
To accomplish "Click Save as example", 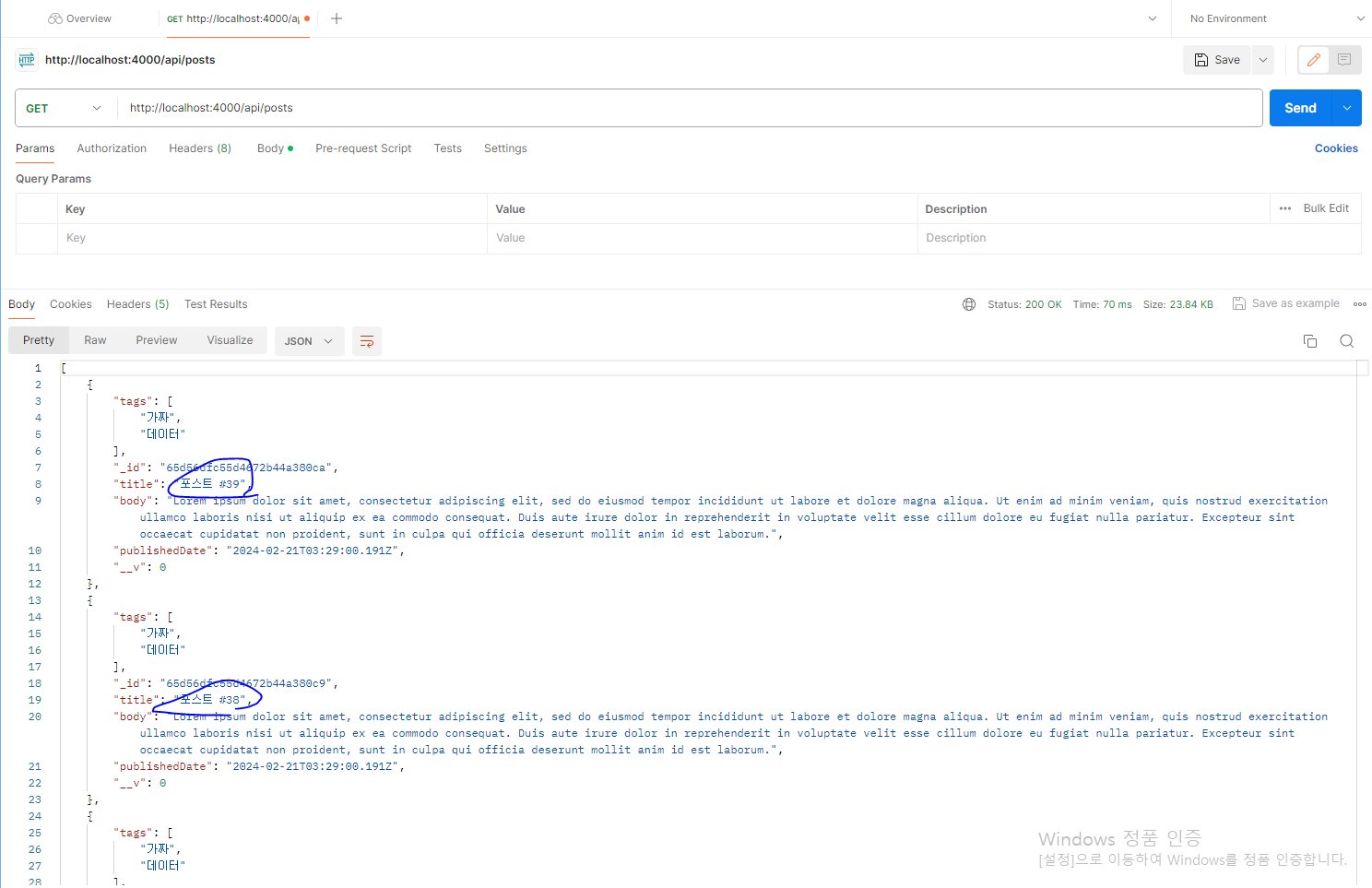I will click(1286, 303).
